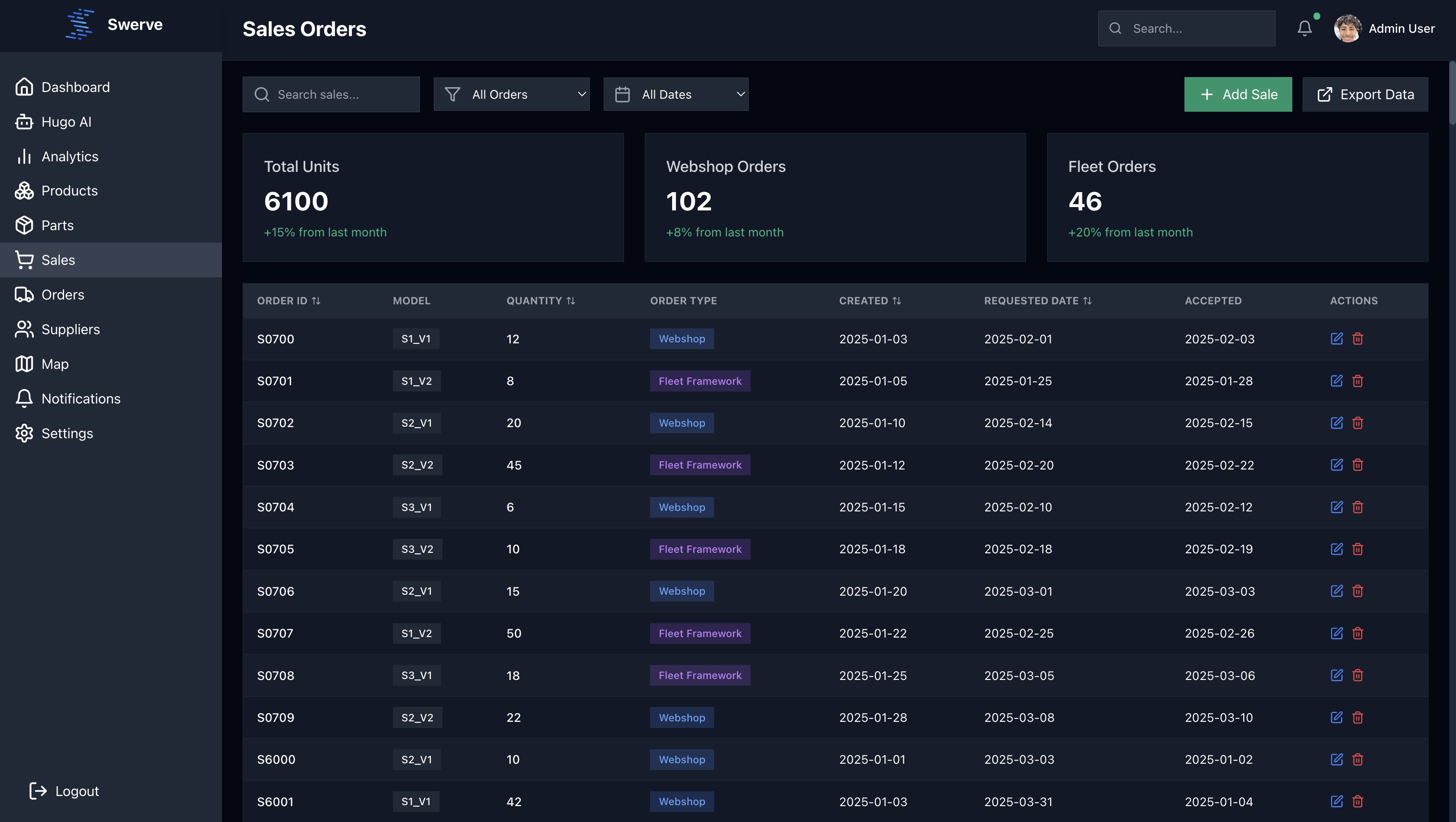Click the Admin User avatar
Viewport: 1456px width, 822px height.
pos(1348,28)
